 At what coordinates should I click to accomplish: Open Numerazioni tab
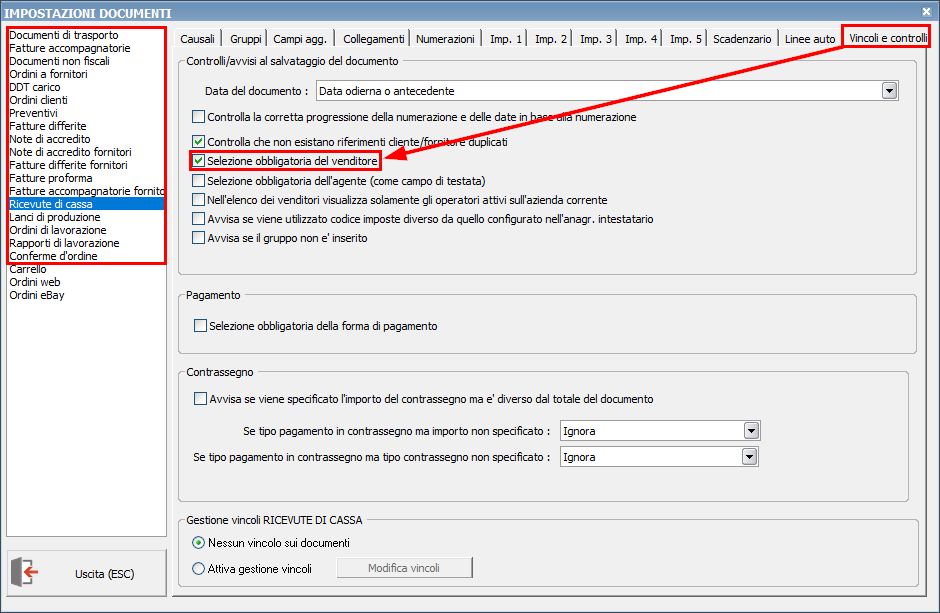[445, 38]
